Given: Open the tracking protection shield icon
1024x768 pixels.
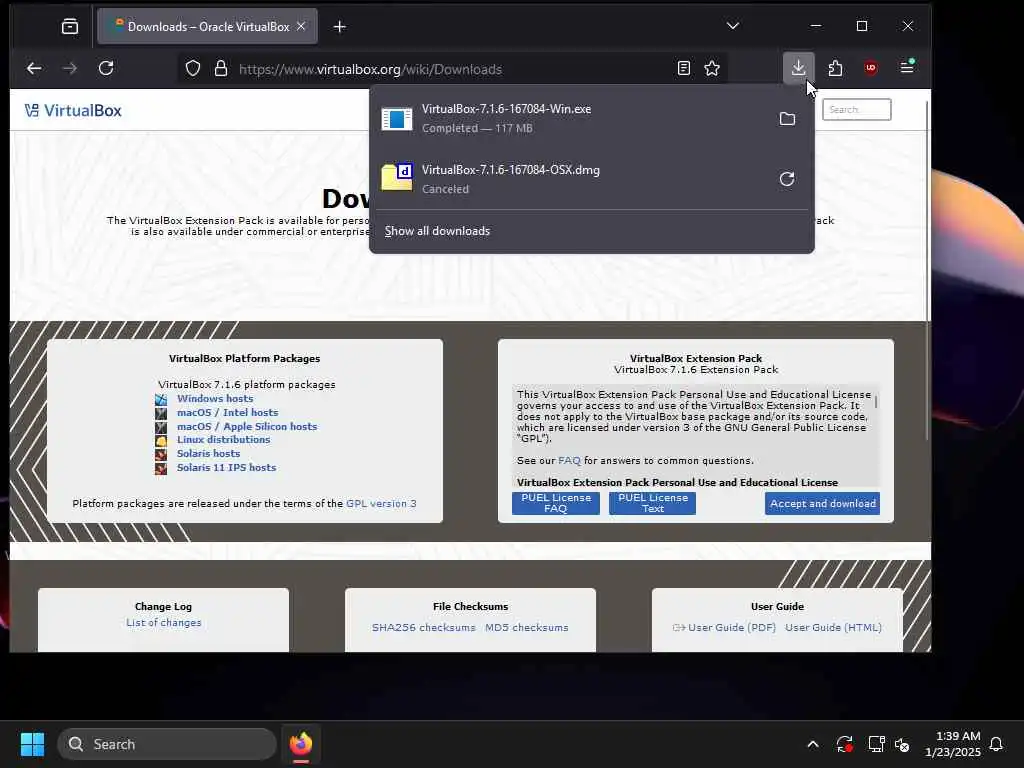Looking at the screenshot, I should [193, 69].
